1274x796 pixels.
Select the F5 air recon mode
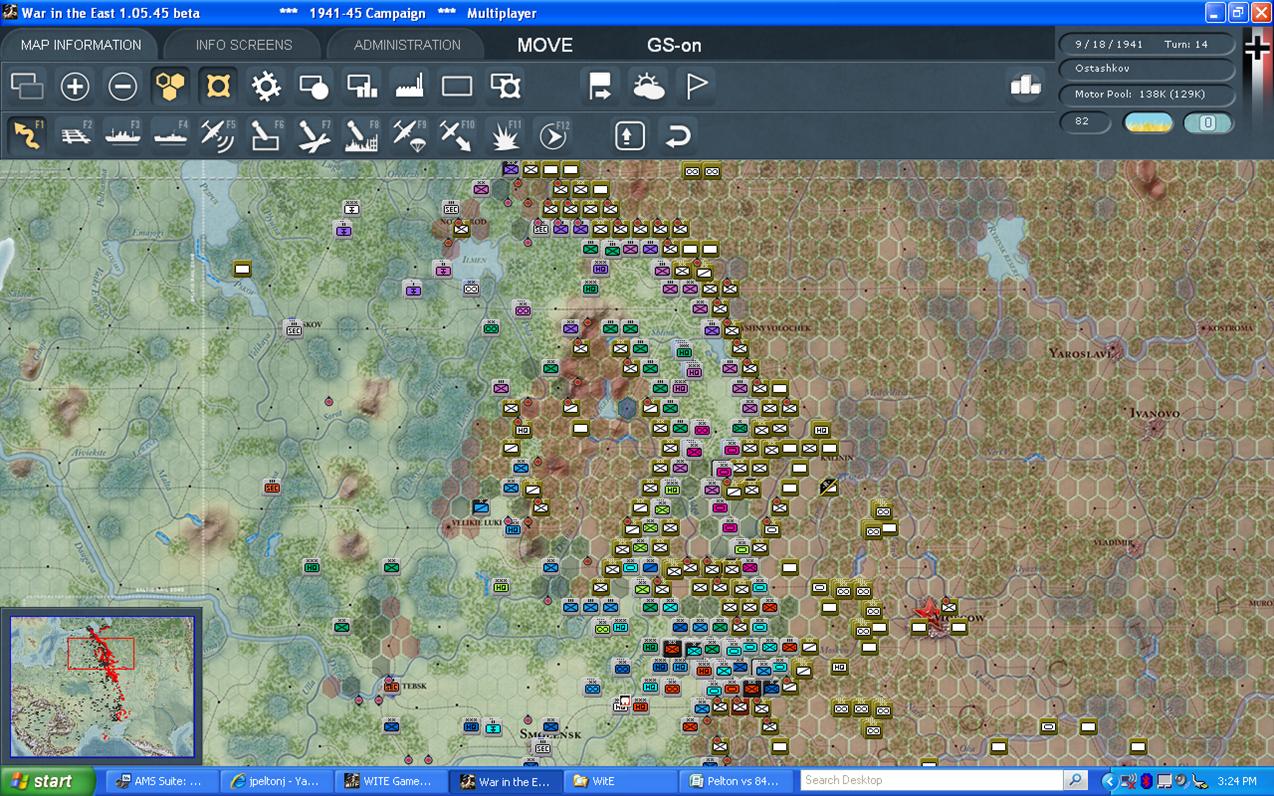pos(217,135)
